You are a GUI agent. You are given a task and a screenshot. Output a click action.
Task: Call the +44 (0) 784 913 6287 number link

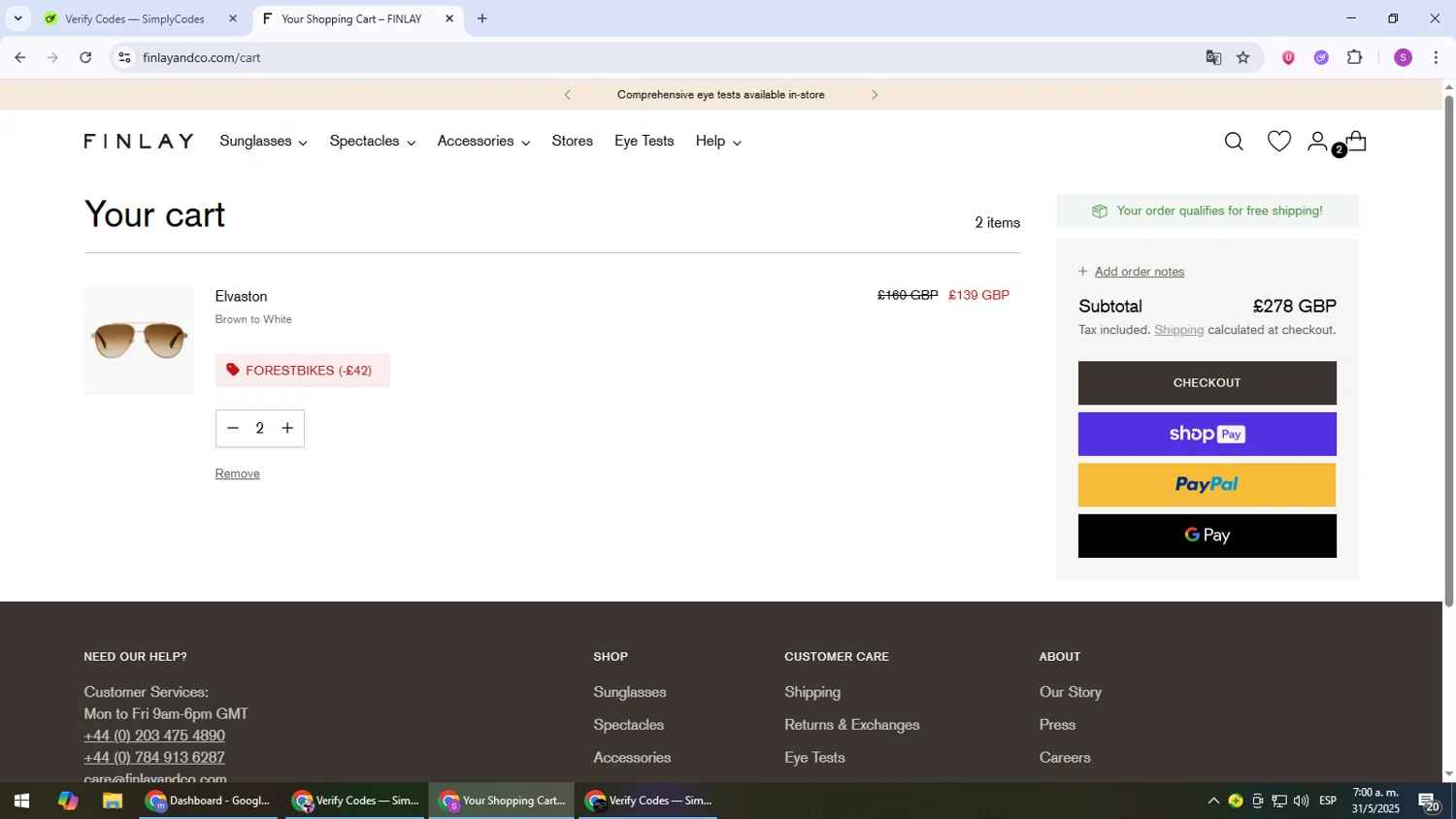pyautogui.click(x=154, y=758)
